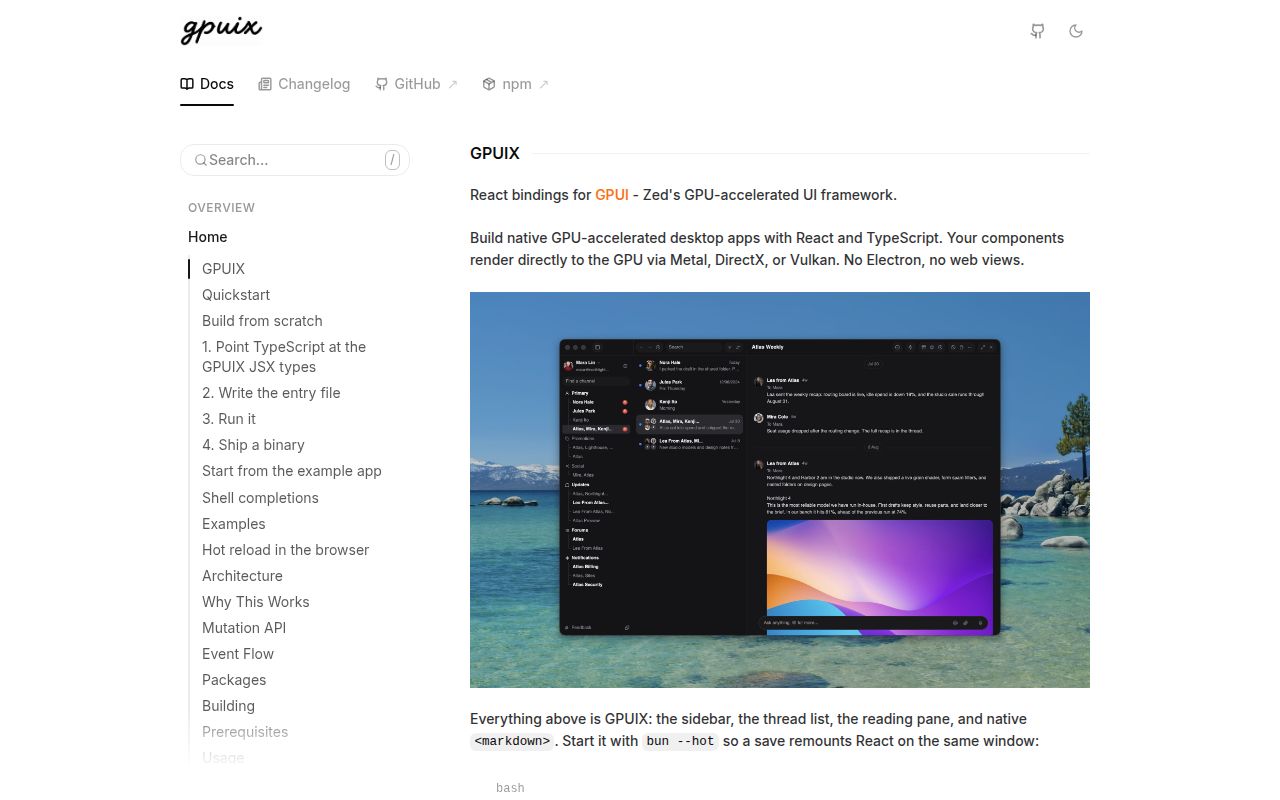Click the search magnifier icon
The width and height of the screenshot is (1280, 800).
[x=200, y=160]
